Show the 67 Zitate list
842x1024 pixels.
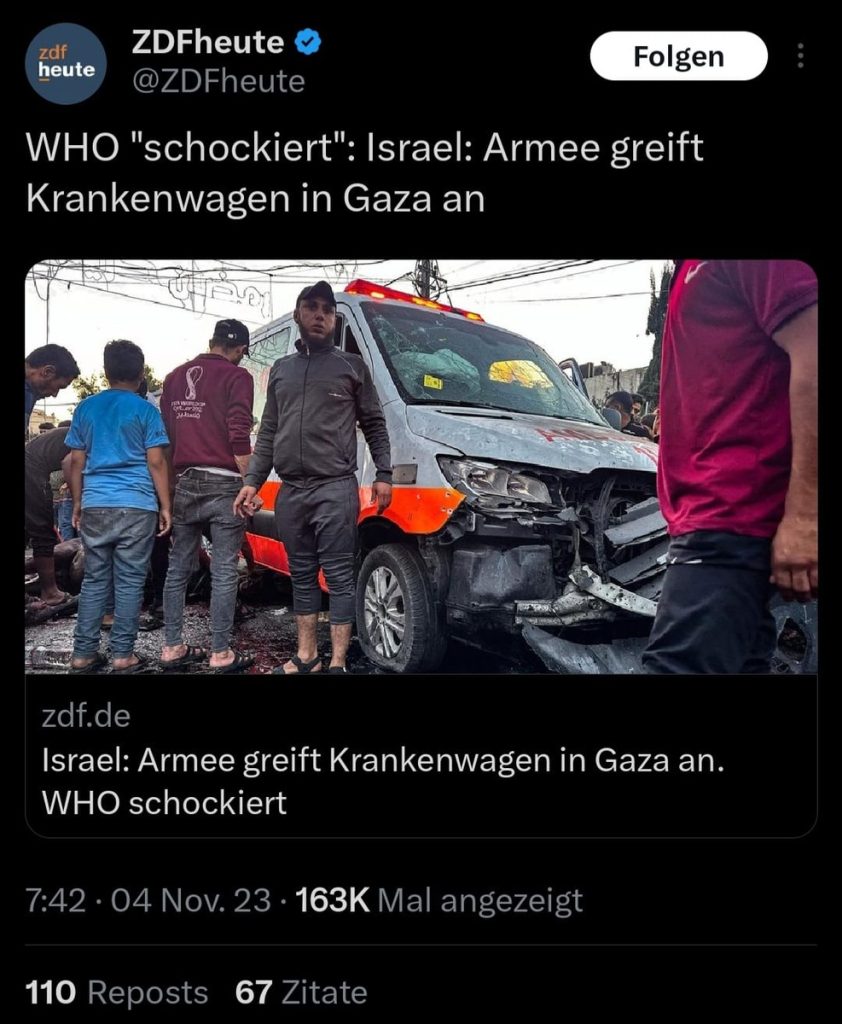[301, 993]
